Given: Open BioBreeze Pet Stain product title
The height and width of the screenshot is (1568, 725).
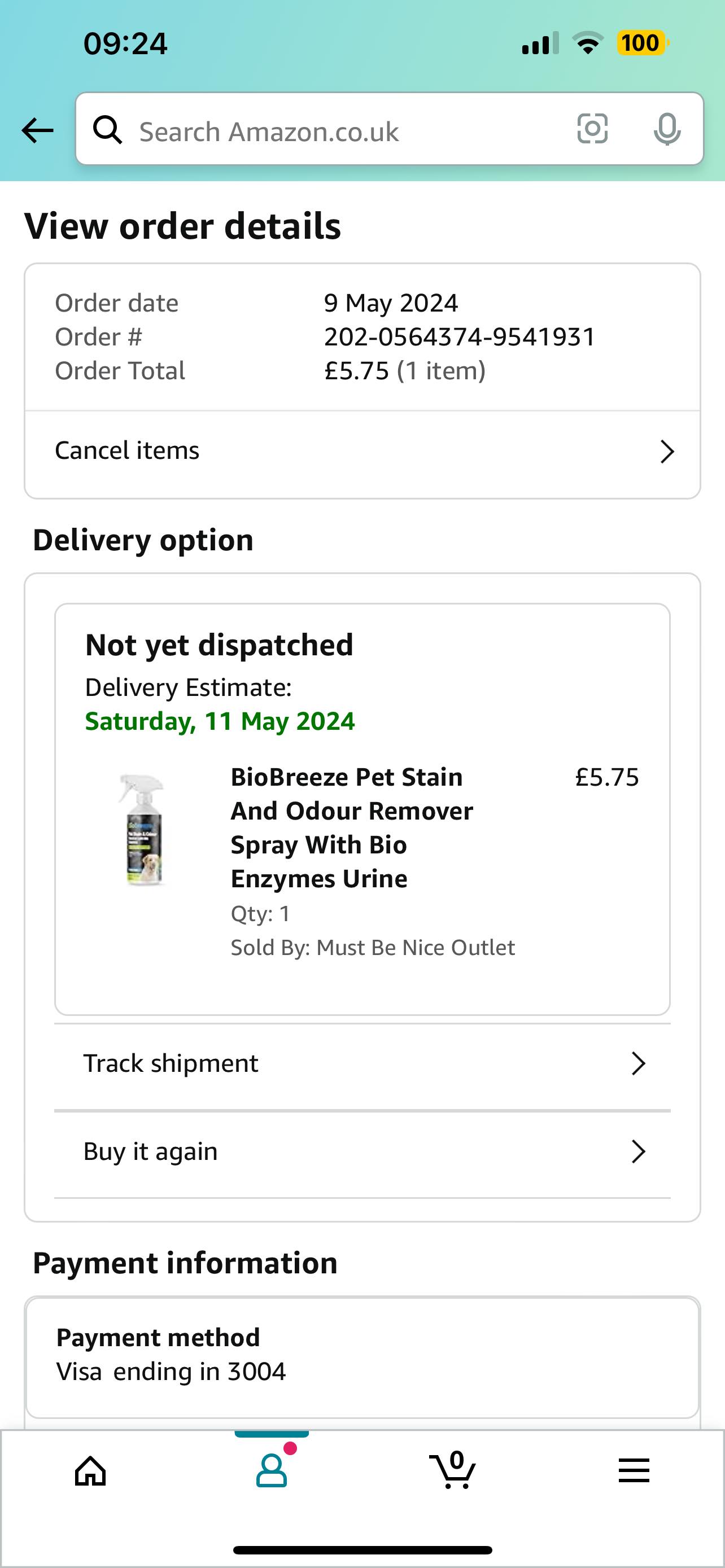Looking at the screenshot, I should (x=352, y=828).
